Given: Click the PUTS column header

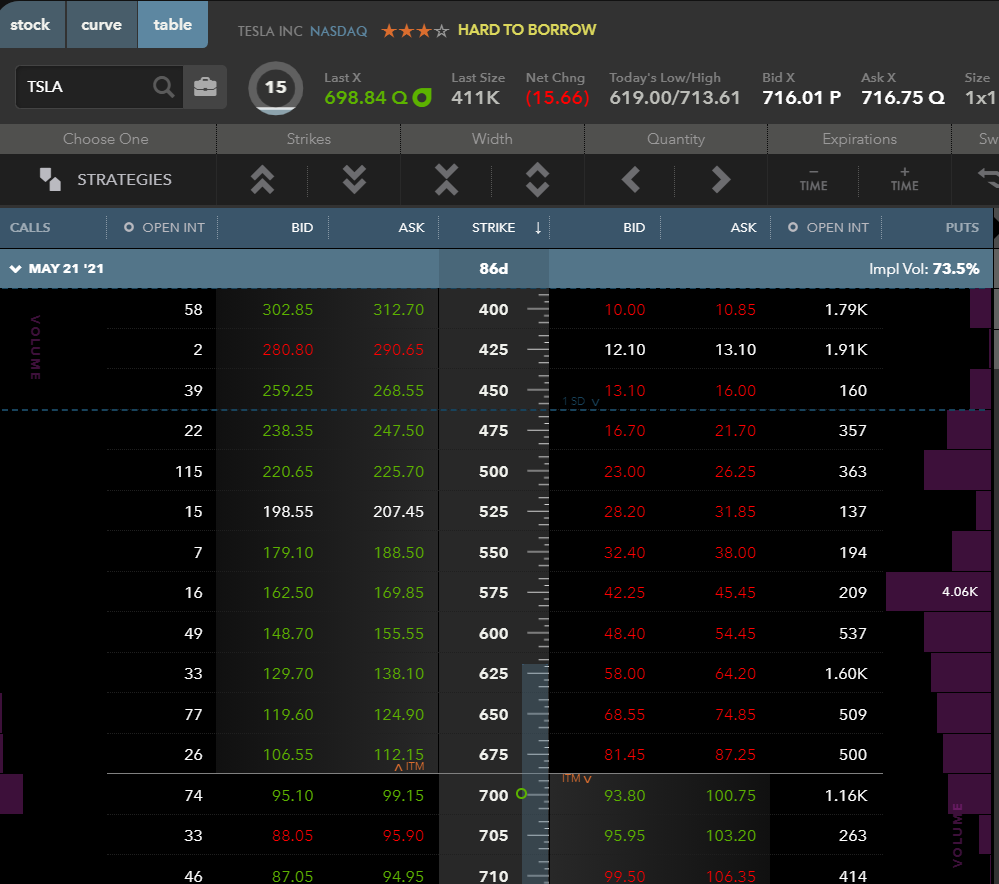Looking at the screenshot, I should click(962, 228).
